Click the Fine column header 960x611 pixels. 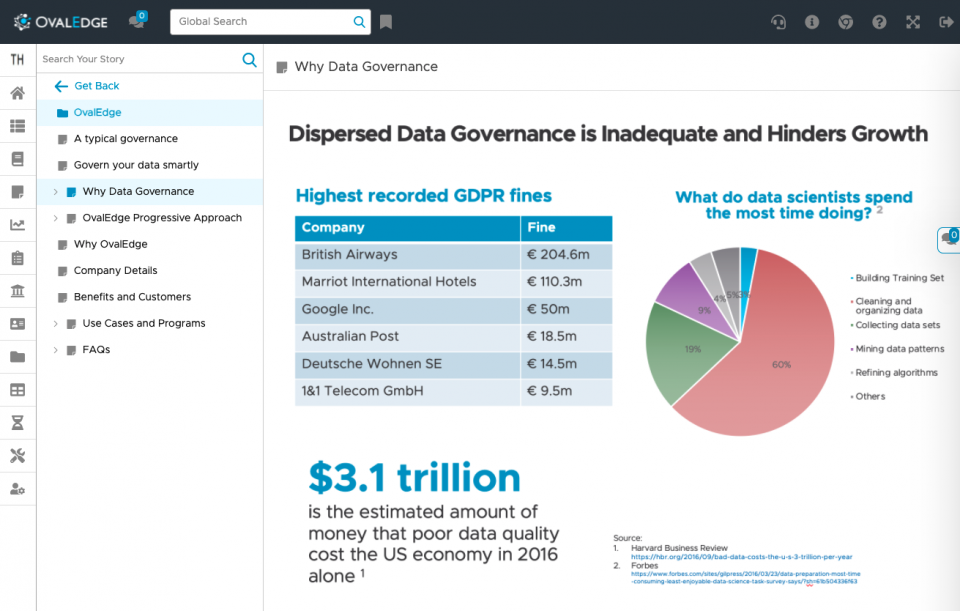(566, 228)
